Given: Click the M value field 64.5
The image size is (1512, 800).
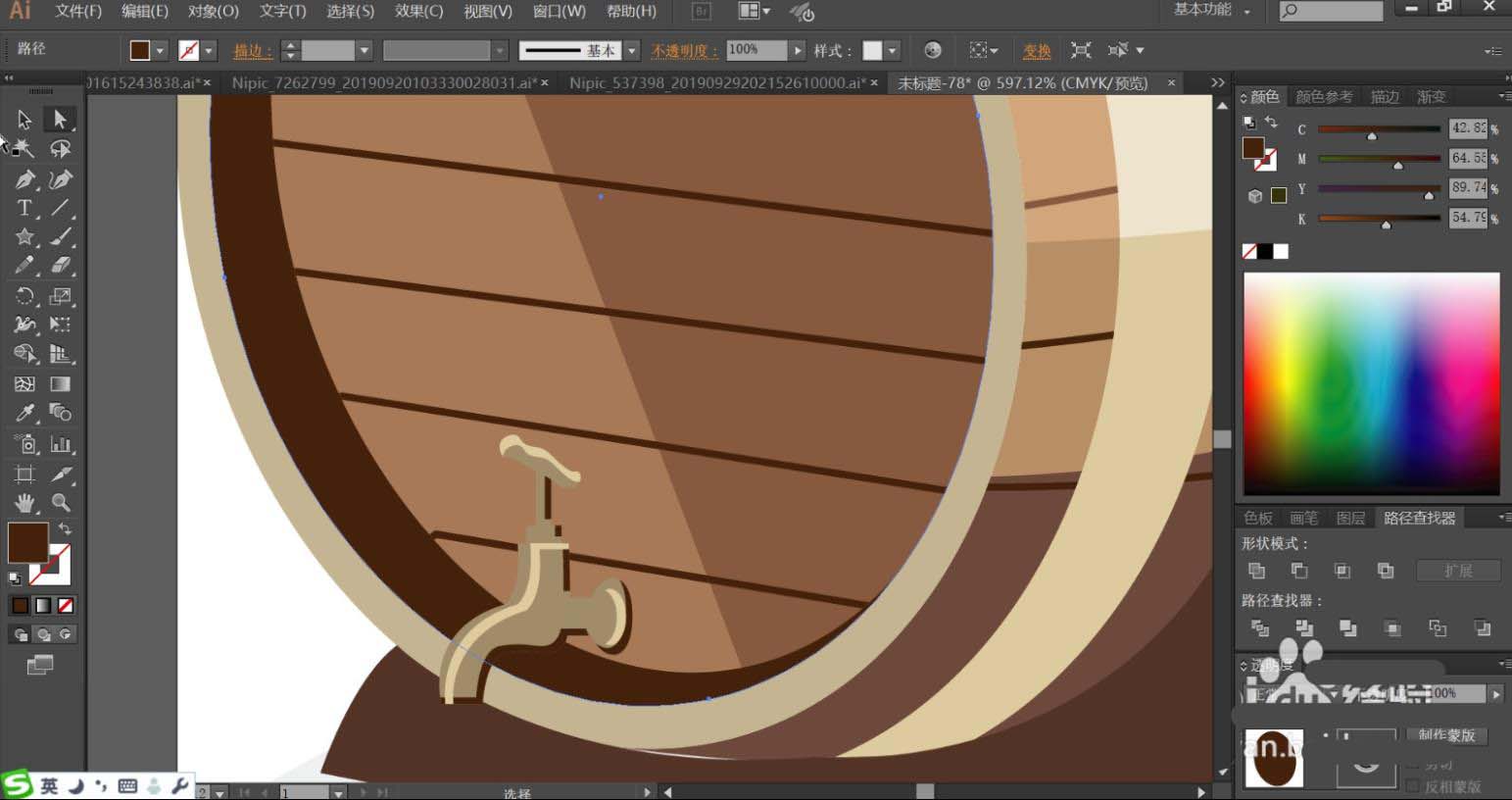Looking at the screenshot, I should click(x=1468, y=158).
